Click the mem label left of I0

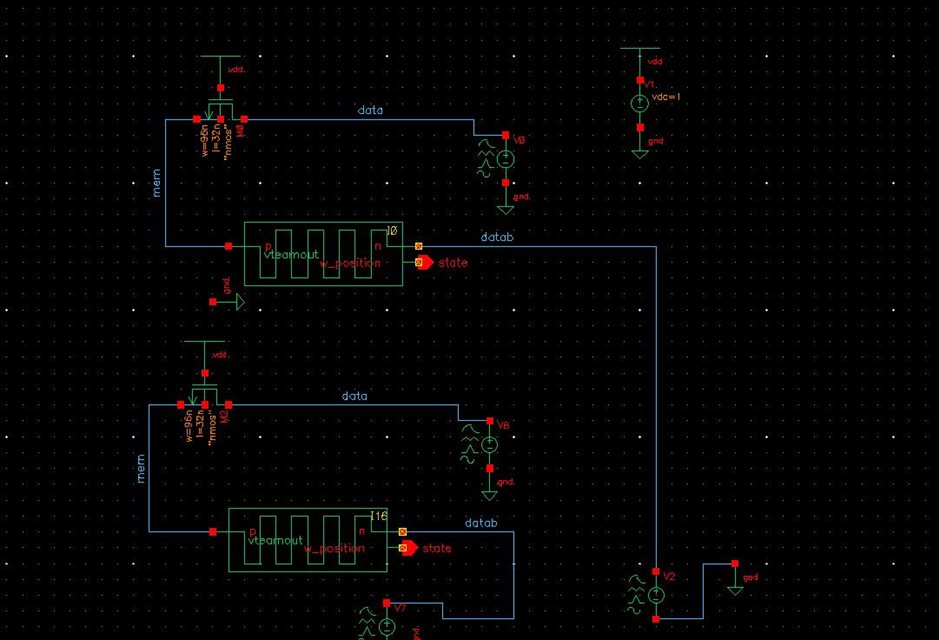[157, 183]
